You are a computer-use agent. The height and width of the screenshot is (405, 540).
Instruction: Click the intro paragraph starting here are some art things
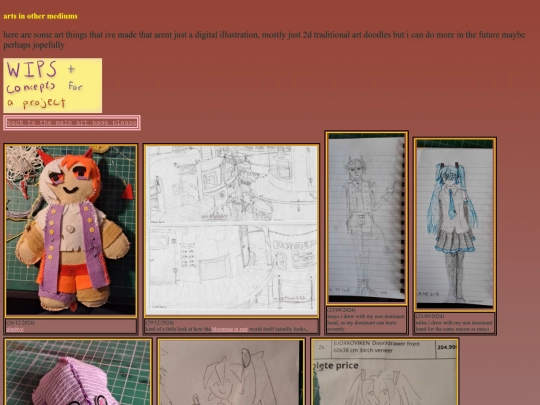click(x=264, y=40)
